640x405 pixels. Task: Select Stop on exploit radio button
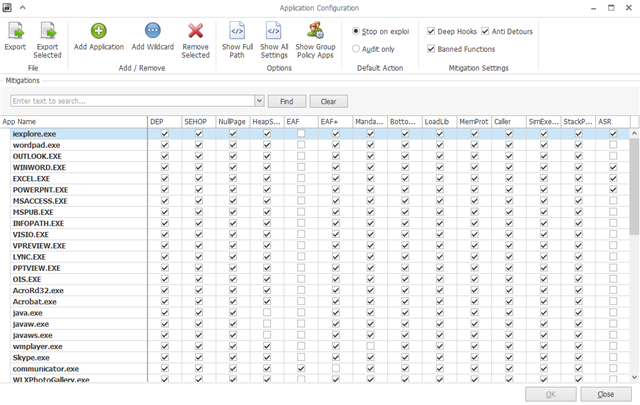[356, 31]
